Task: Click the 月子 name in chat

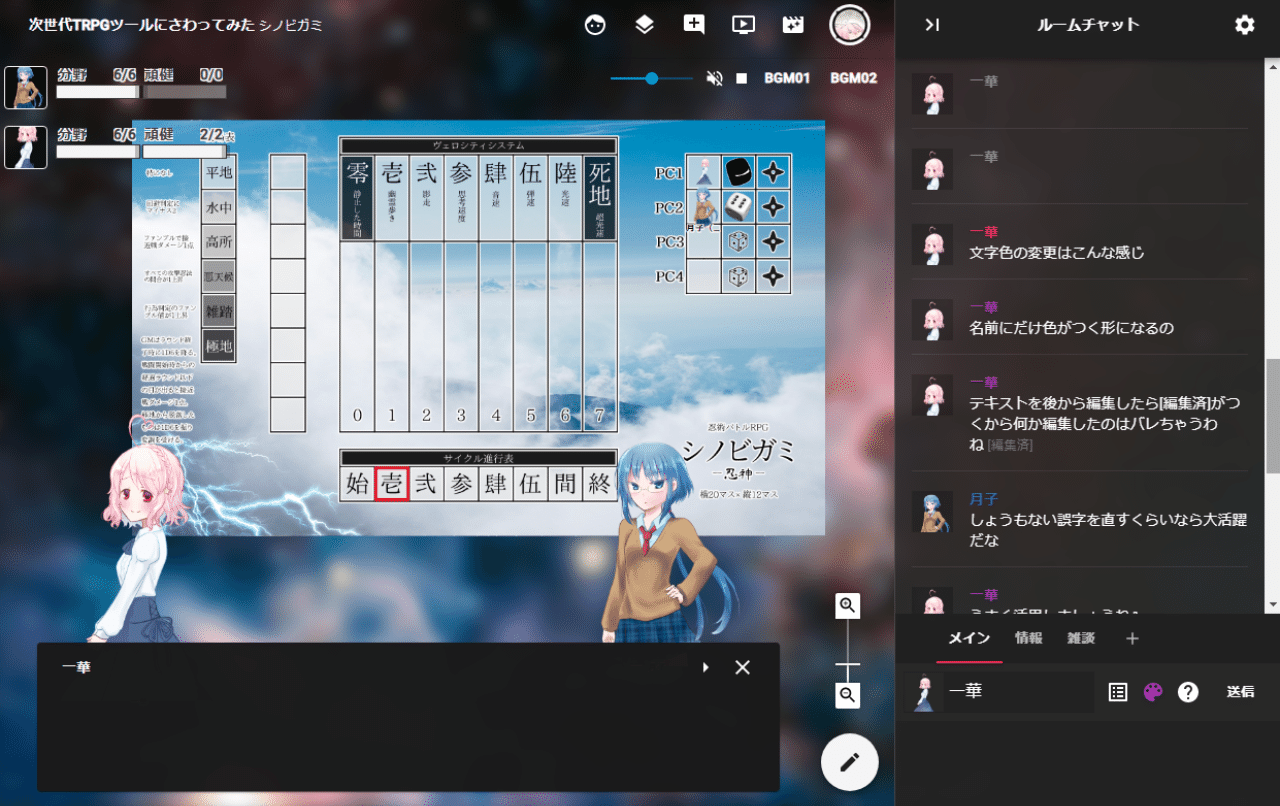Action: coord(984,499)
